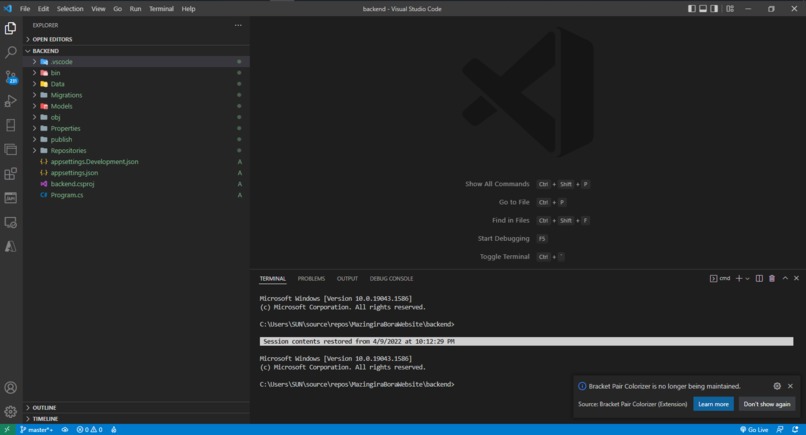Open the Terminal menu
This screenshot has width=806, height=435.
(x=161, y=9)
